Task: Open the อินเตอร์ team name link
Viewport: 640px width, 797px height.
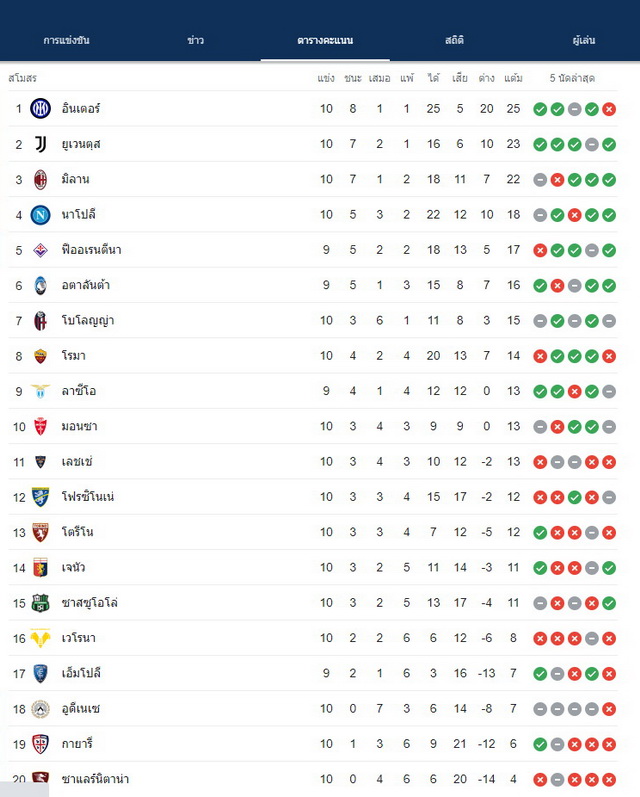Action: click(81, 108)
